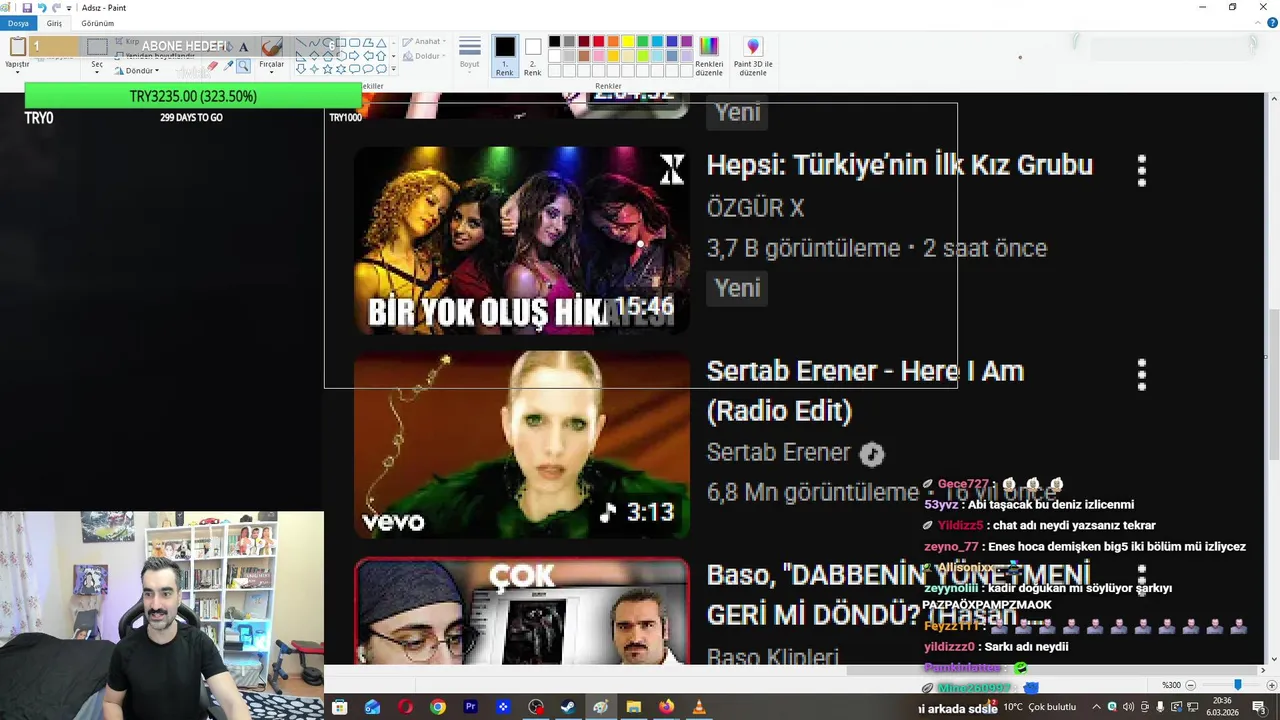Pick the Color picker eyedropper tool
This screenshot has width=1280, height=720.
tap(228, 66)
